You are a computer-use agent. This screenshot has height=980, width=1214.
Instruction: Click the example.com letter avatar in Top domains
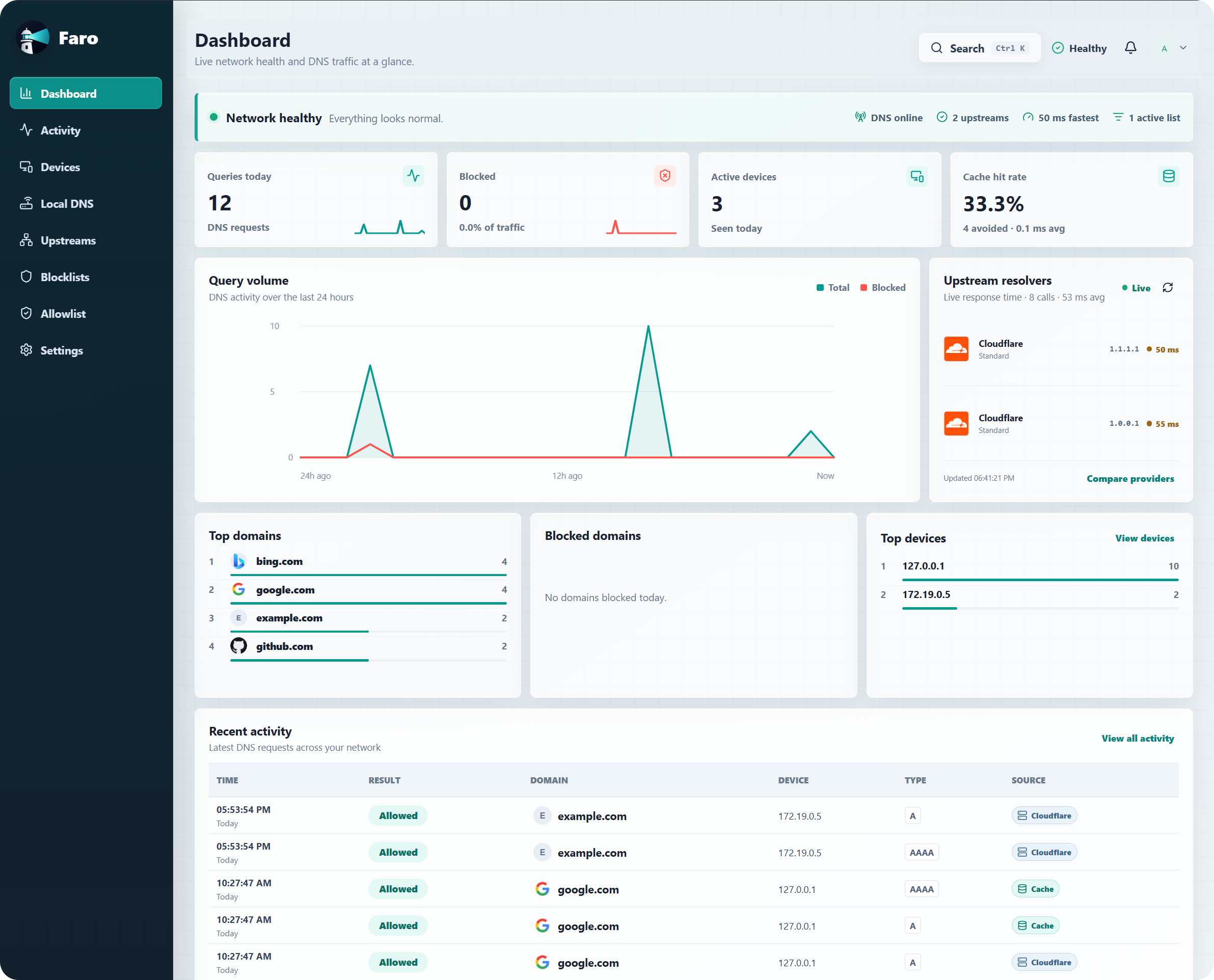click(x=238, y=617)
